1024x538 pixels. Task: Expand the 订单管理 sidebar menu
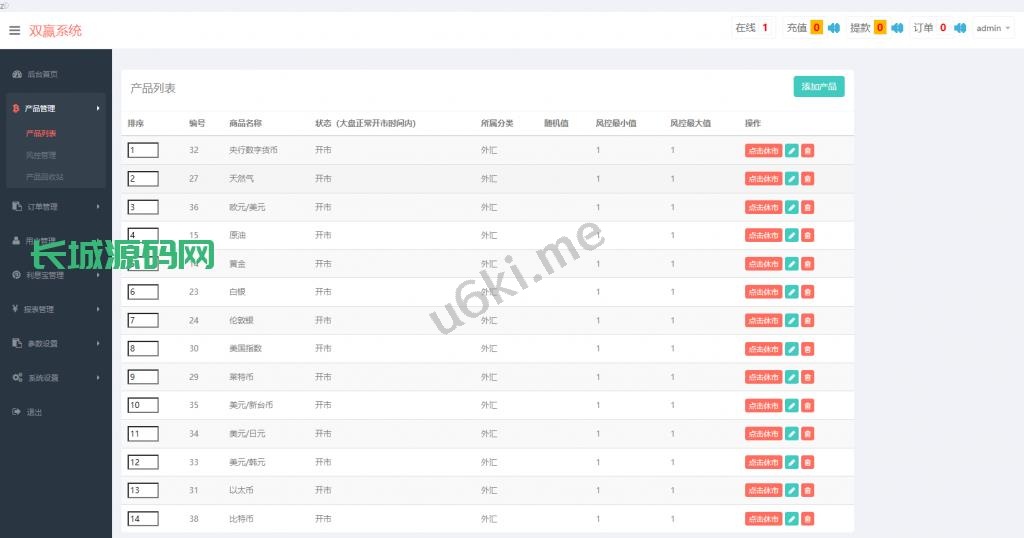(x=56, y=207)
